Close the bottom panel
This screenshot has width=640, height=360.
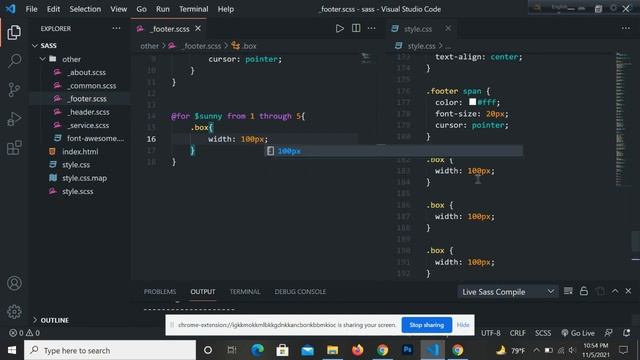coord(628,291)
